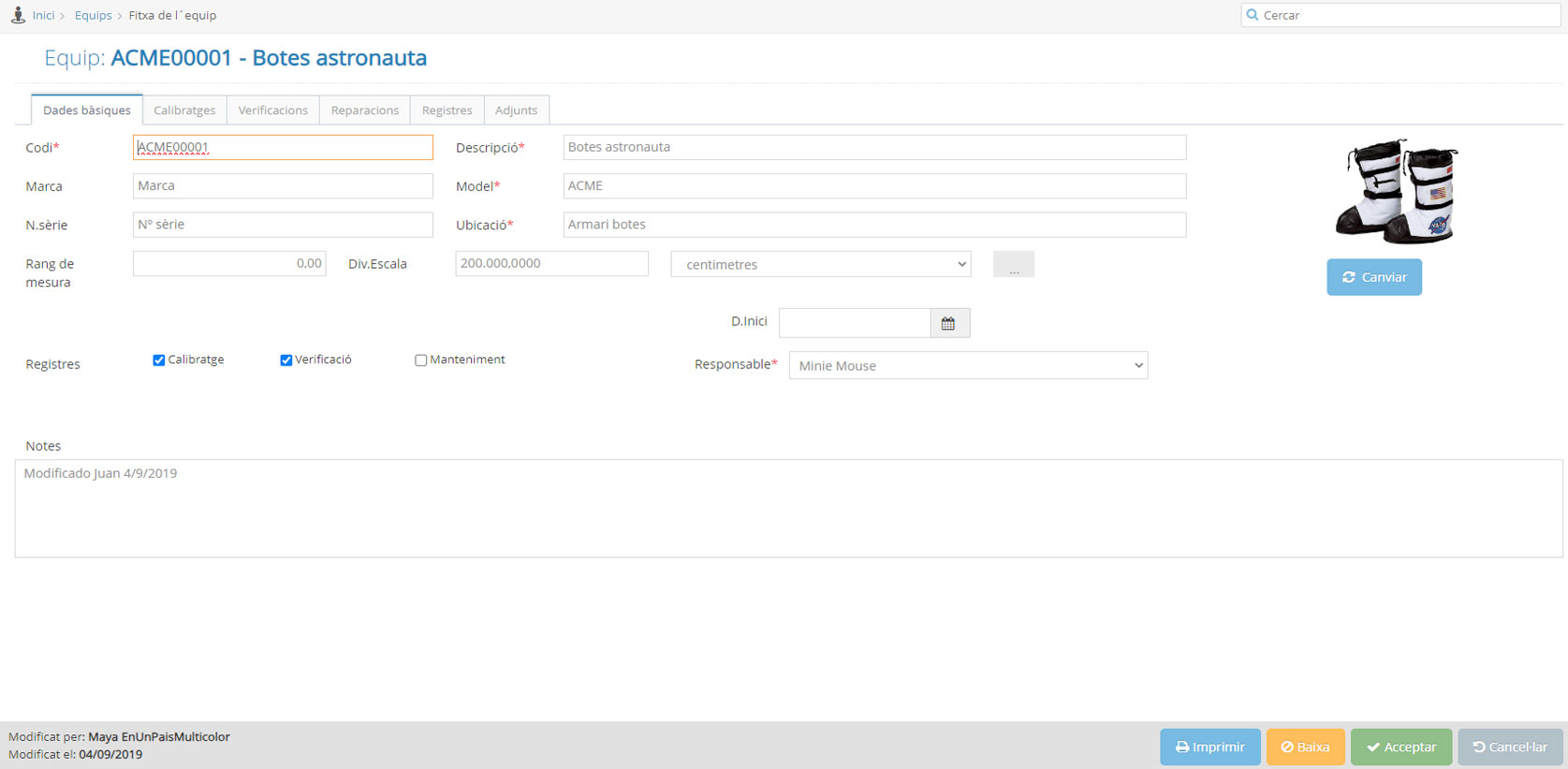Screen dimensions: 1568x769
Task: Click the Codi field with ACME00001
Action: [283, 147]
